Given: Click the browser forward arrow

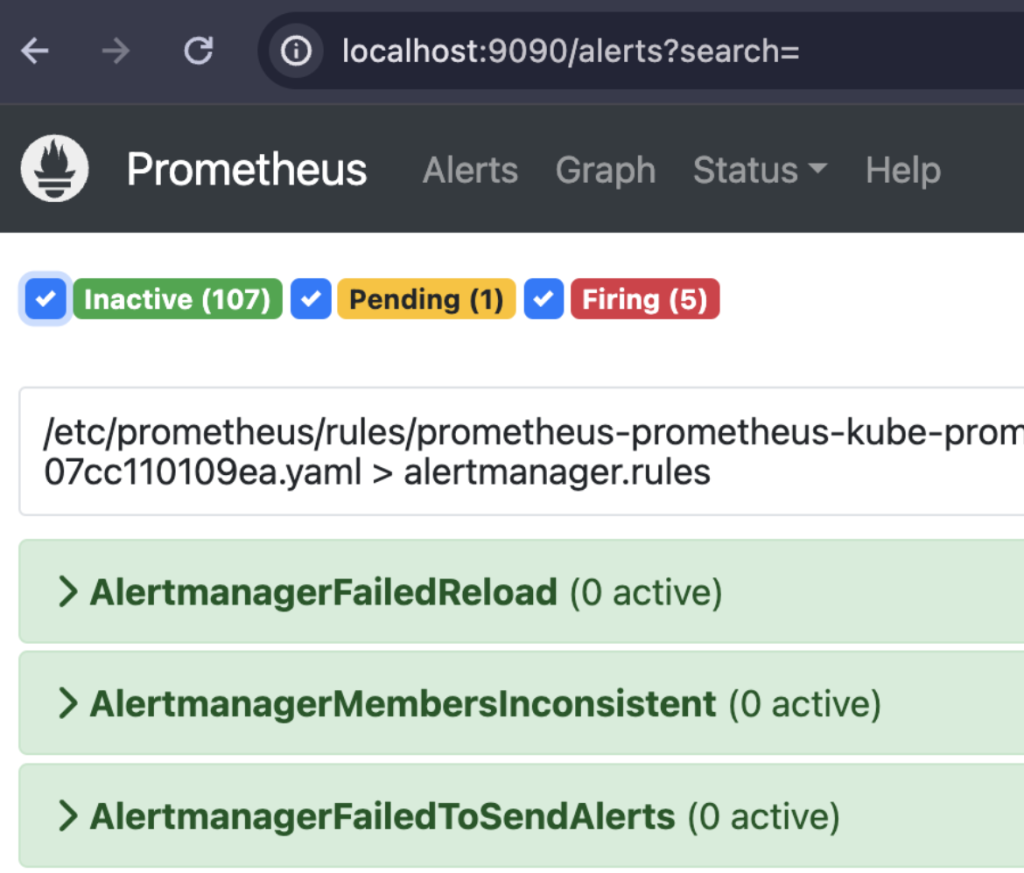Looking at the screenshot, I should [x=116, y=51].
